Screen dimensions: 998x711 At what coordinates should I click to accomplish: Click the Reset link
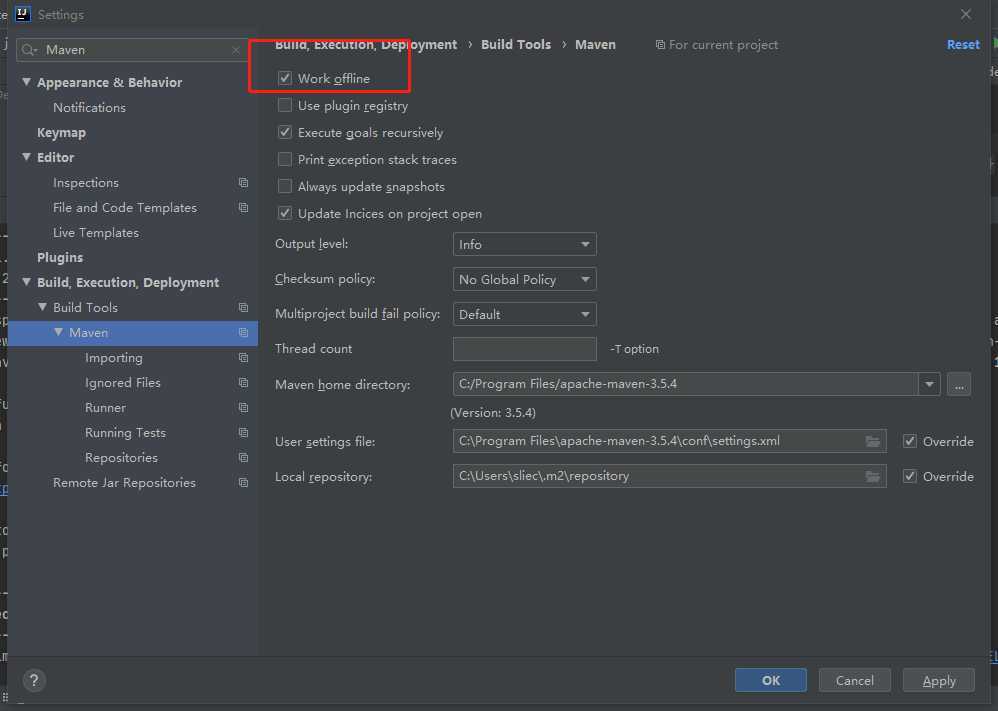(x=963, y=45)
